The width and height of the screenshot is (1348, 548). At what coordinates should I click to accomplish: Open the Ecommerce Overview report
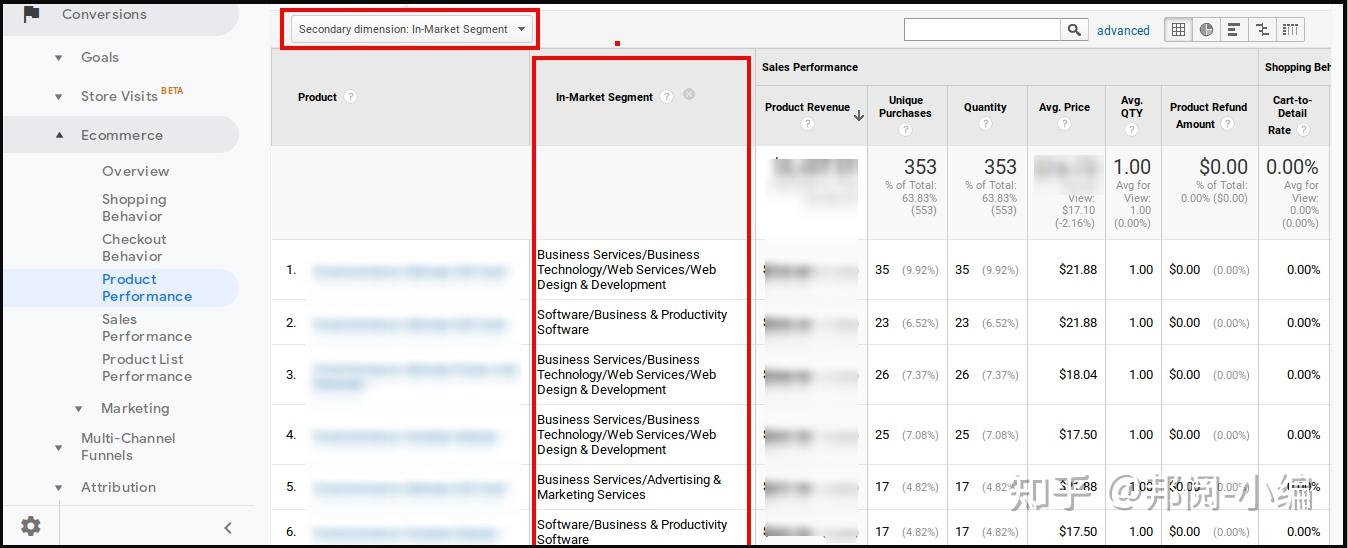coord(135,171)
